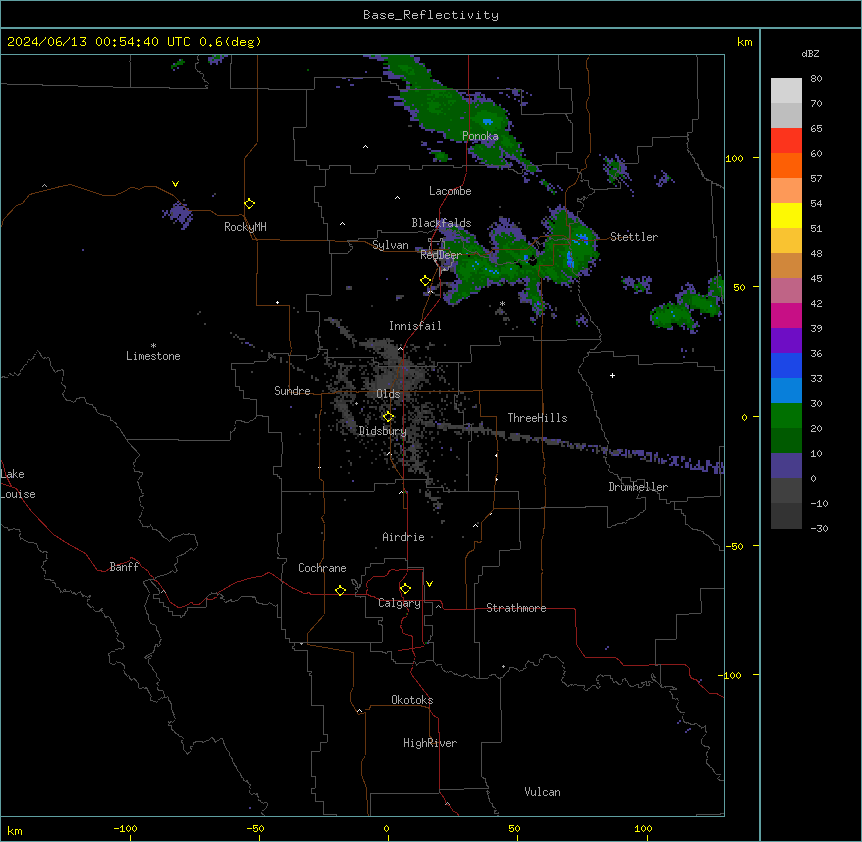Click the 50 tick label on bottom axis
This screenshot has width=862, height=842.
click(x=514, y=828)
